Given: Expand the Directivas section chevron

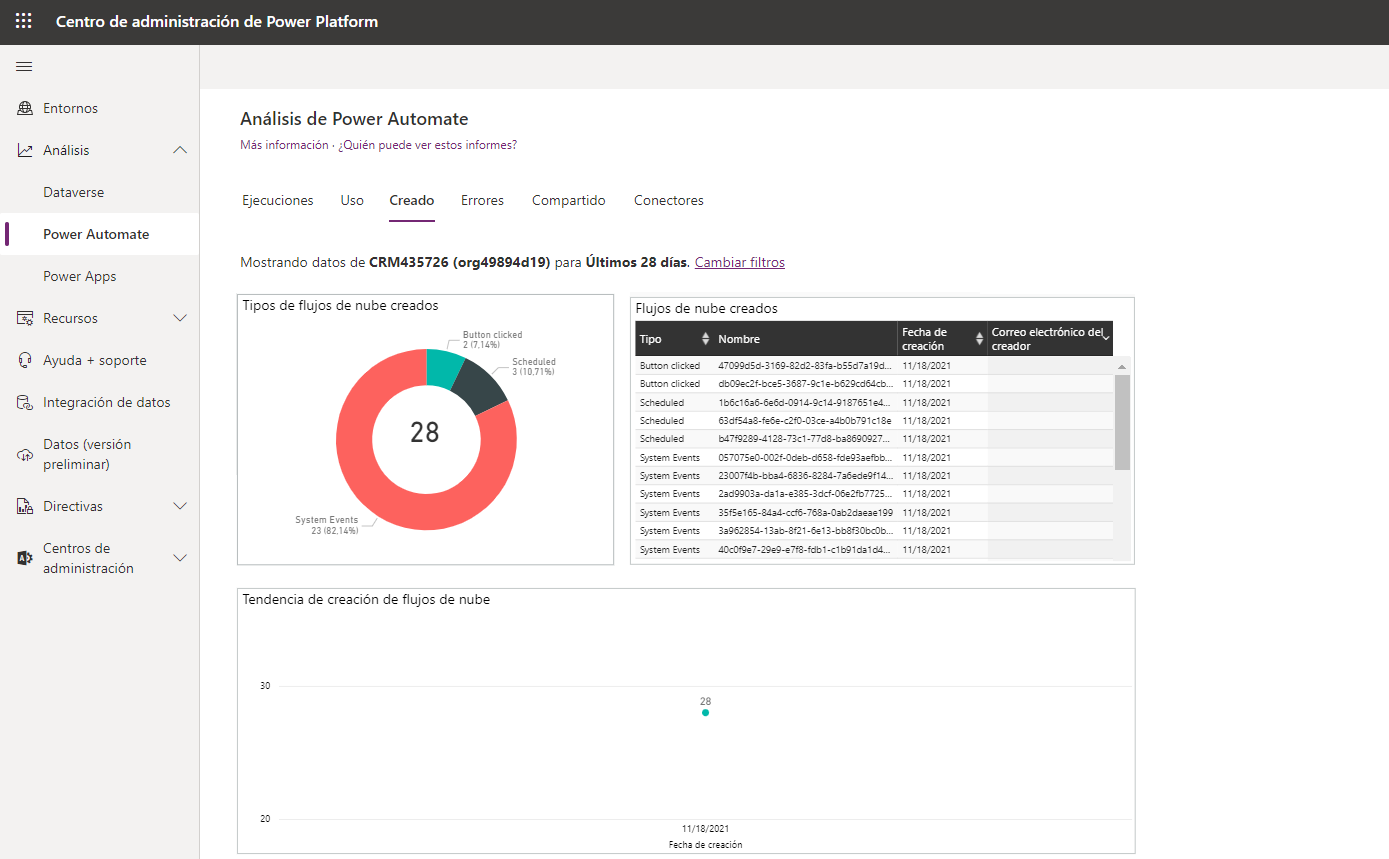Looking at the screenshot, I should tap(180, 506).
